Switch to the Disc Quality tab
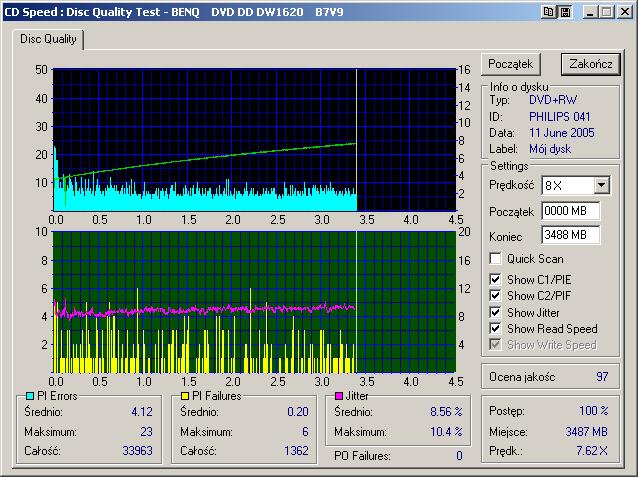 click(48, 39)
